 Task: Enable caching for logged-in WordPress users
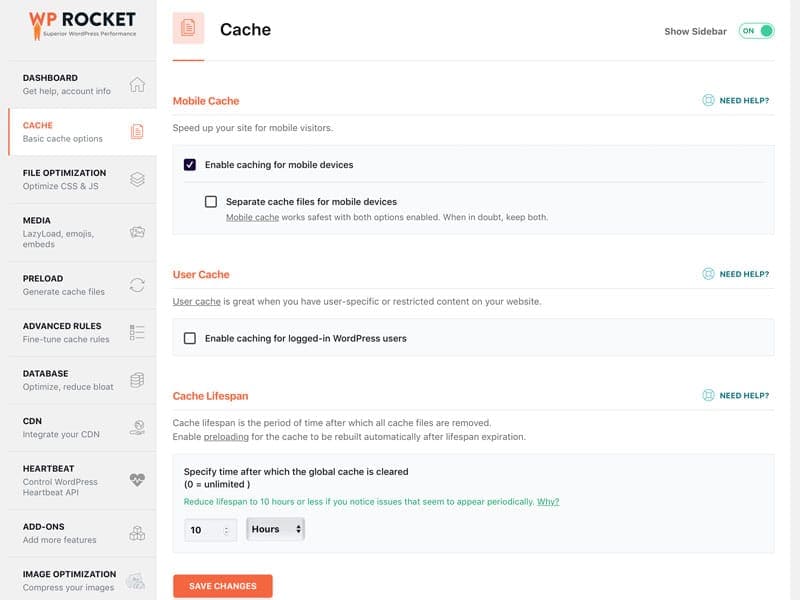point(190,339)
